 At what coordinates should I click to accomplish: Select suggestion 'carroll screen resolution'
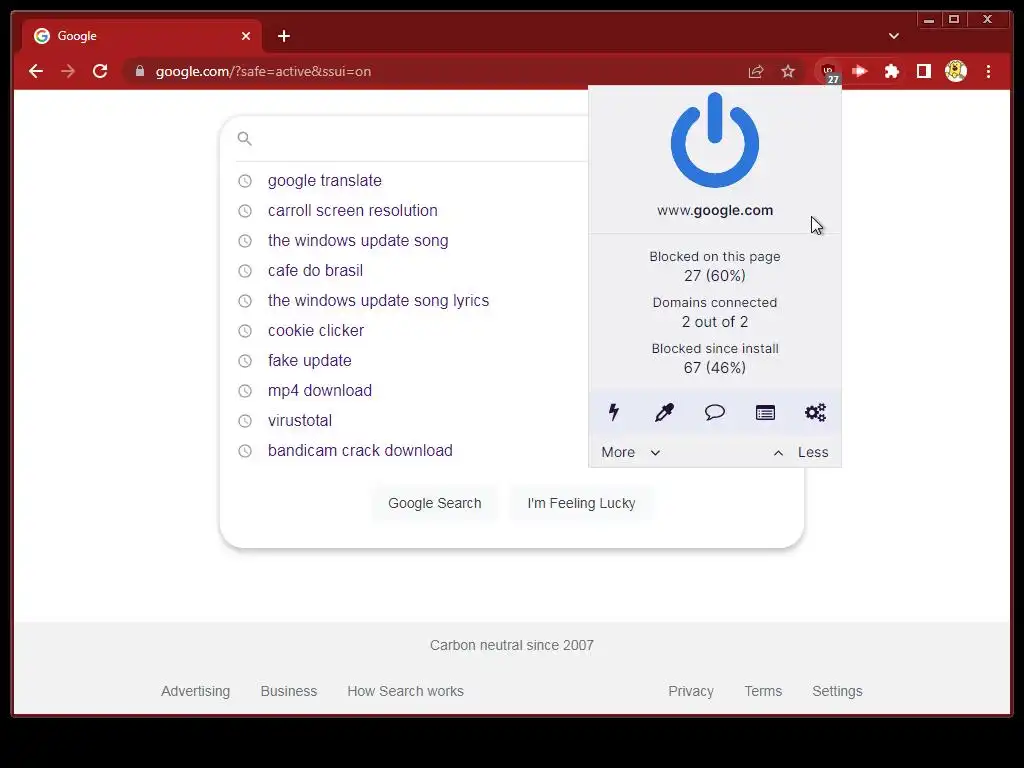coord(352,210)
